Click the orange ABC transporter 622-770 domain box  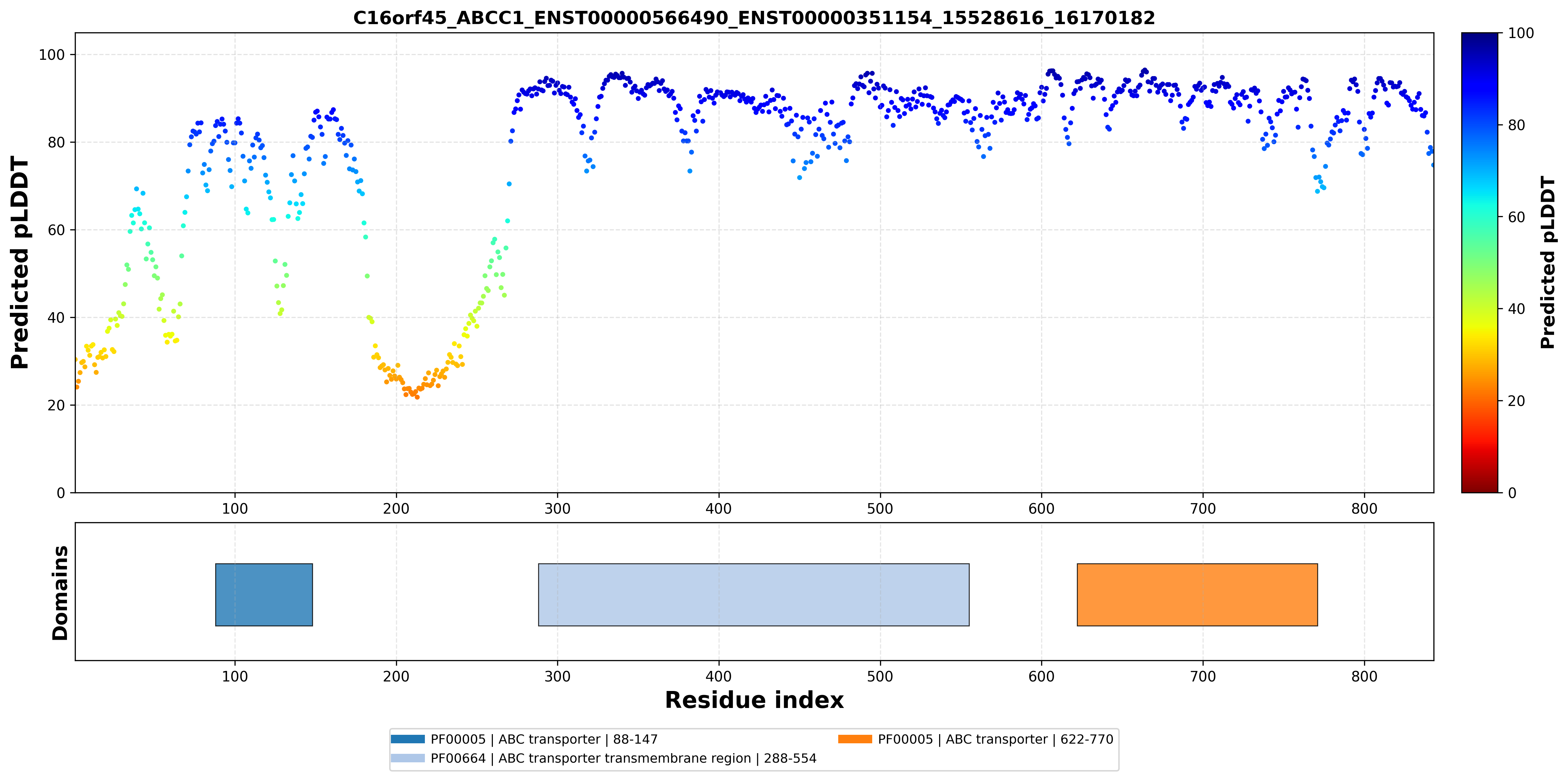coord(1197,594)
